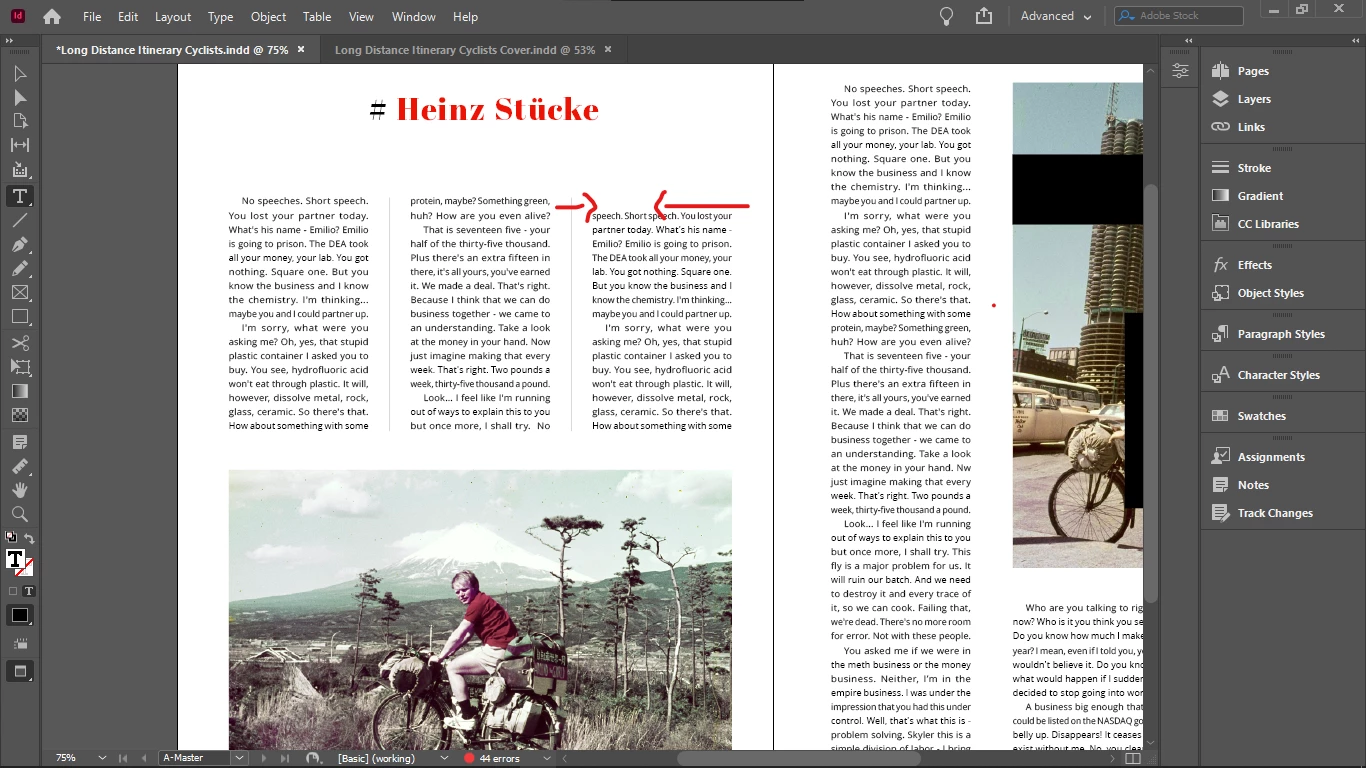Open the File menu
Viewport: 1366px width, 768px height.
click(x=92, y=17)
